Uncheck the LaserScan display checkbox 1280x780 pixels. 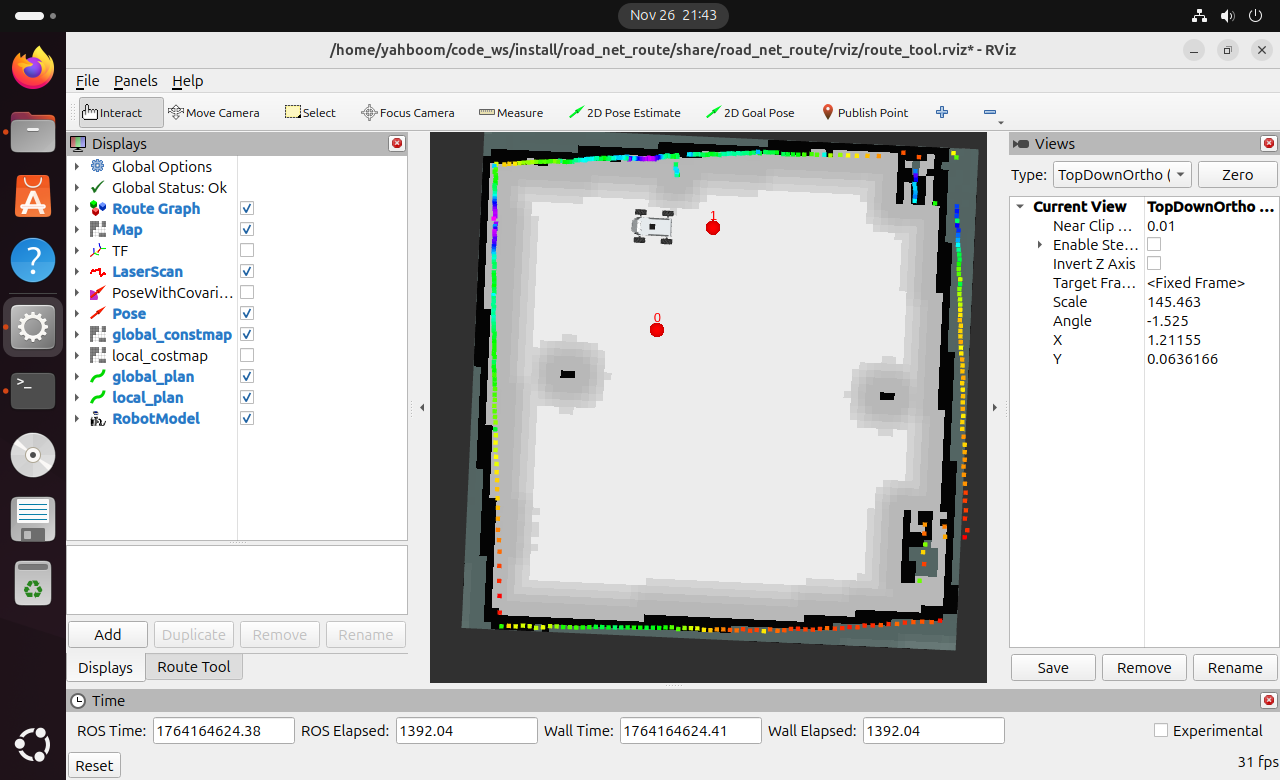click(x=247, y=271)
